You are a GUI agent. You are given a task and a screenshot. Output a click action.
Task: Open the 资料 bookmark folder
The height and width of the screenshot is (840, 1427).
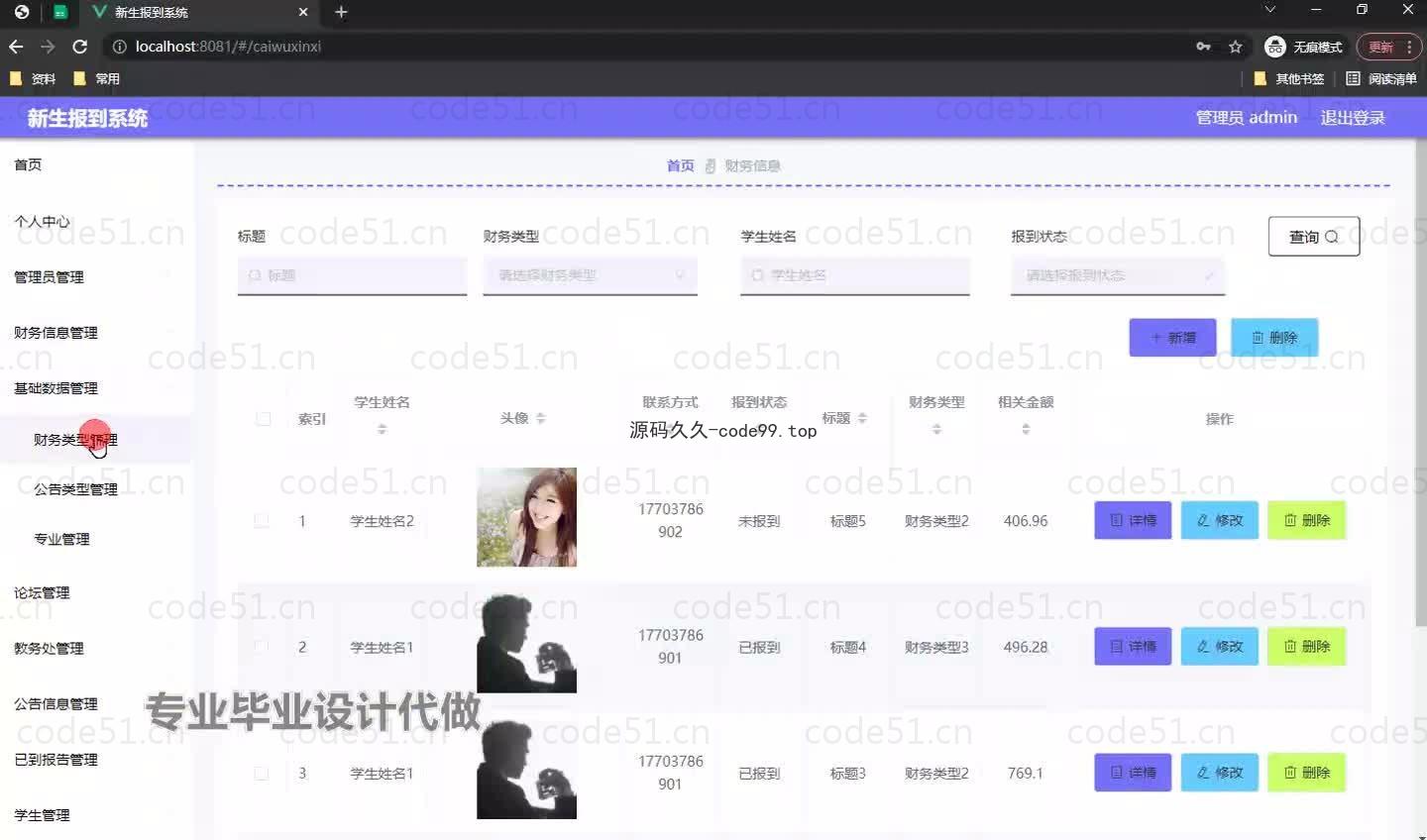pos(32,78)
